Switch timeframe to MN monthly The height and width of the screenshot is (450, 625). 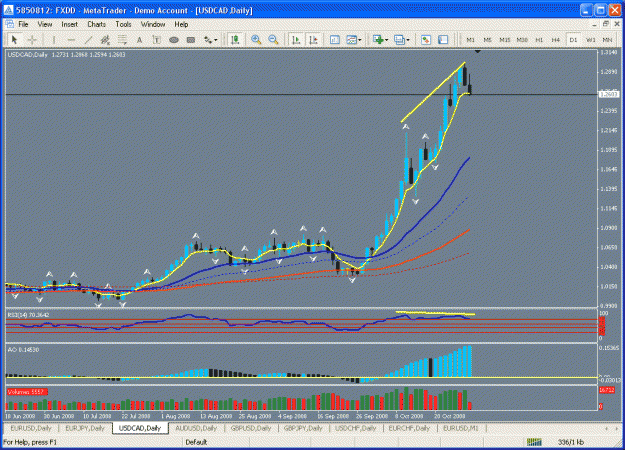tap(607, 40)
